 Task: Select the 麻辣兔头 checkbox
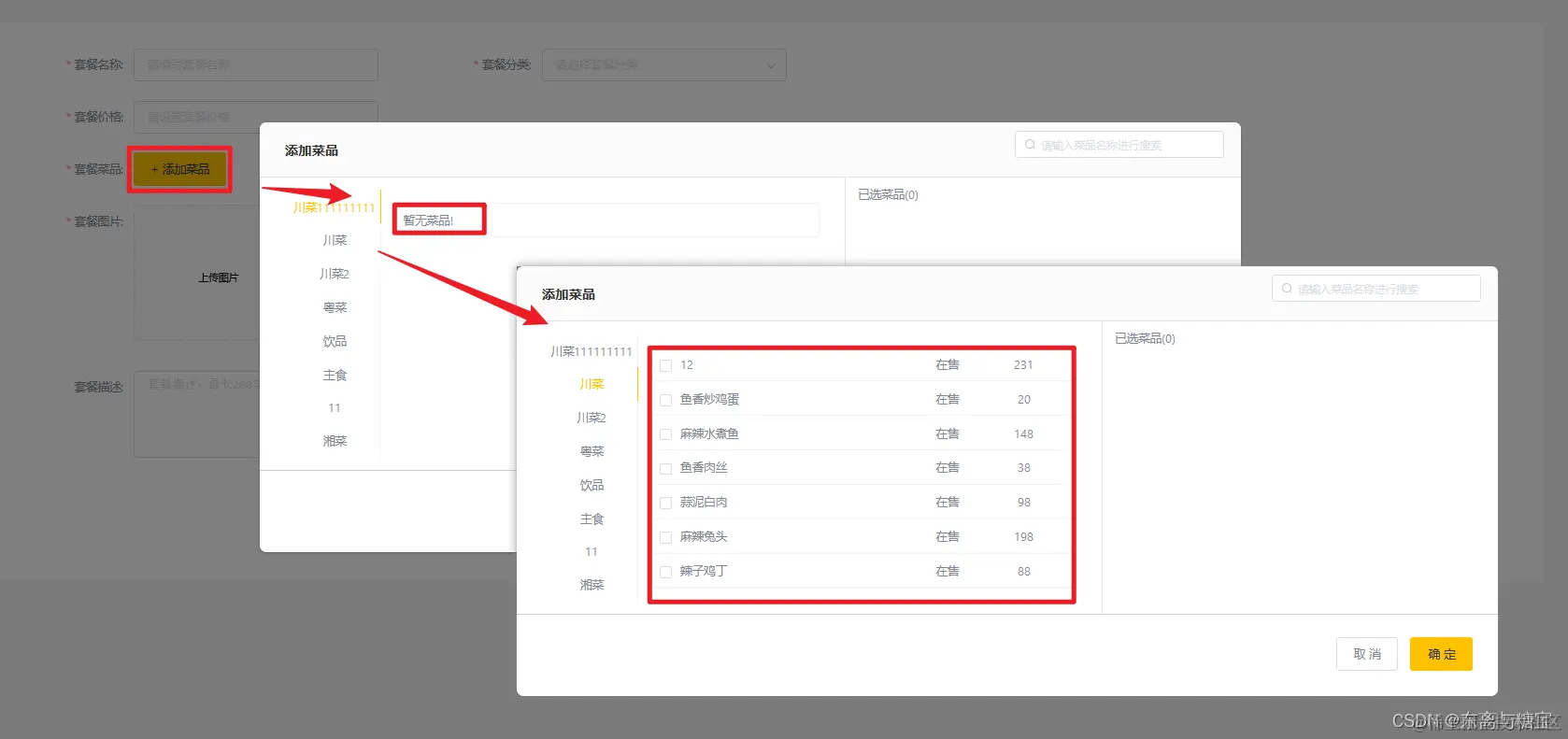tap(666, 537)
